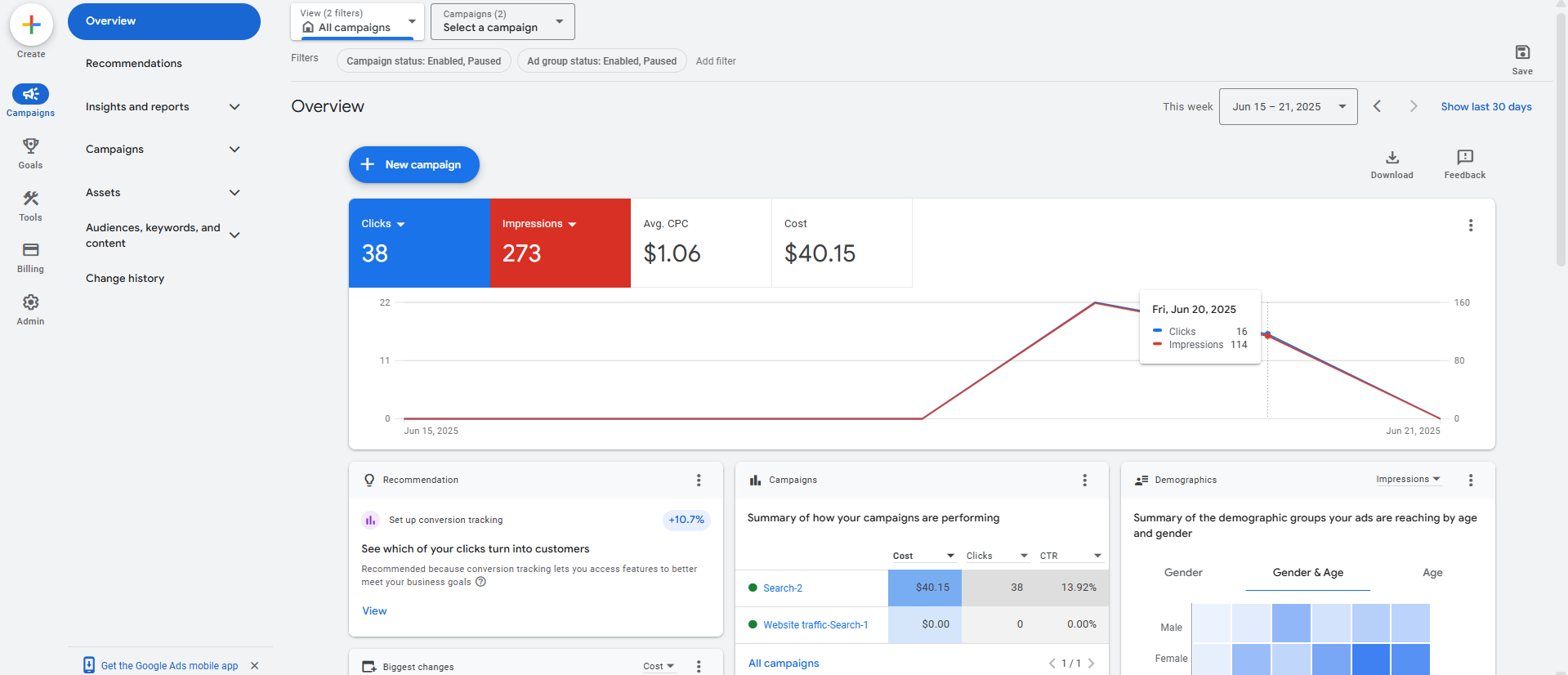Viewport: 1568px width, 675px height.
Task: Select the Avg. CPC scorecard
Action: [x=701, y=243]
